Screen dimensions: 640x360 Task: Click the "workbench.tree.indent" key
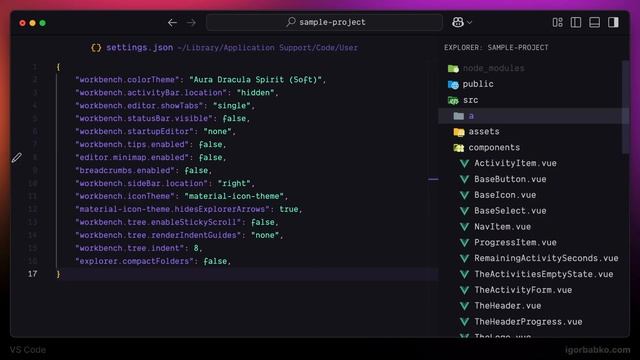(130, 248)
